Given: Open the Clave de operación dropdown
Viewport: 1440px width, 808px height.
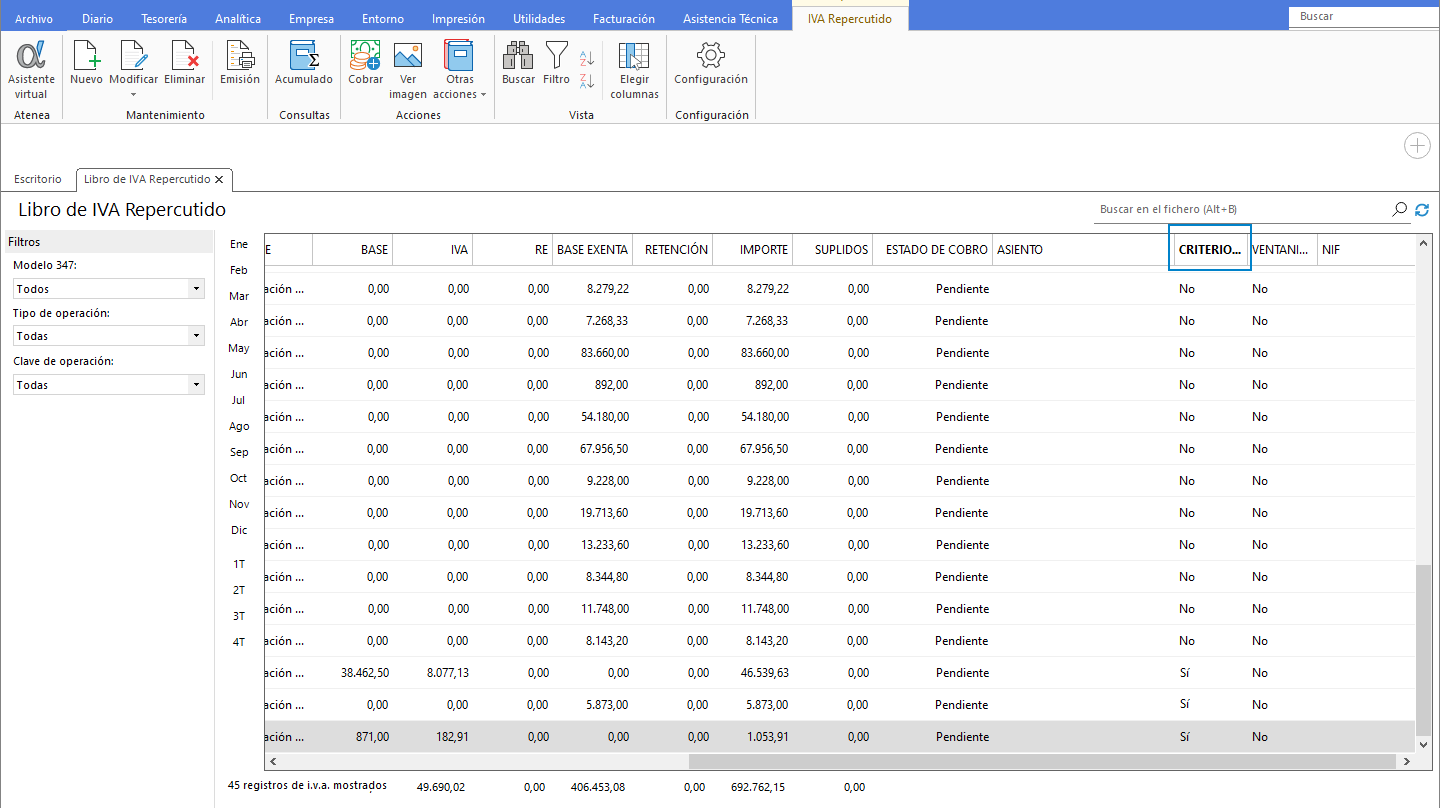Looking at the screenshot, I should coord(109,385).
